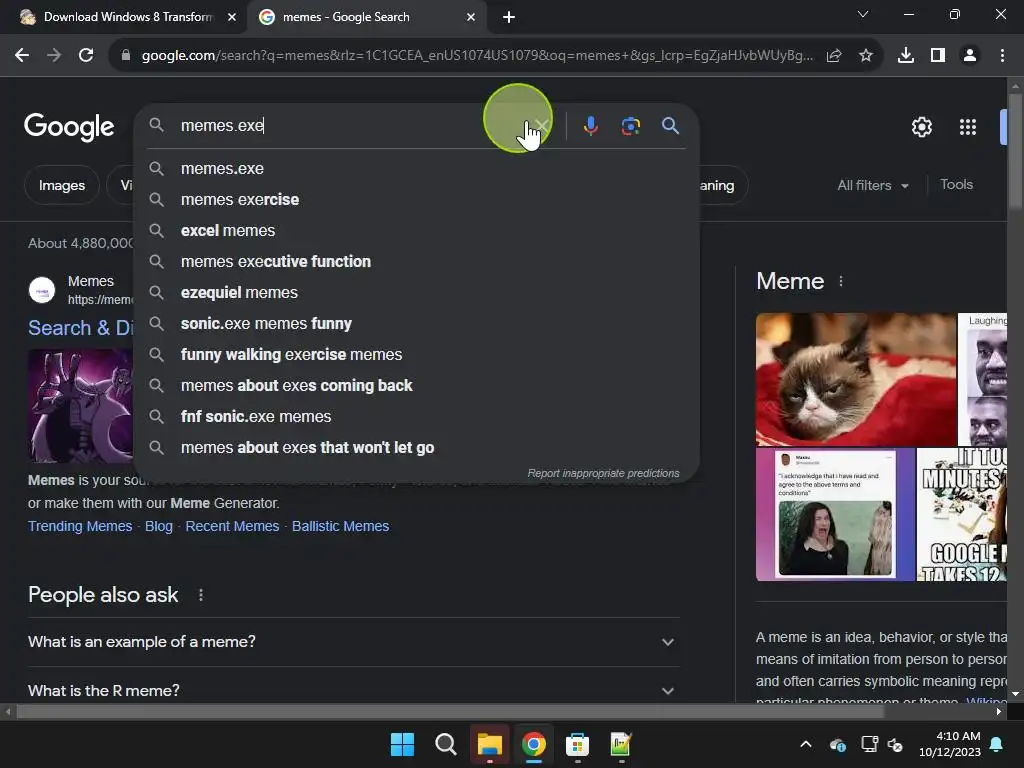Open File Explorer from taskbar
This screenshot has height=768, width=1024.
point(490,744)
